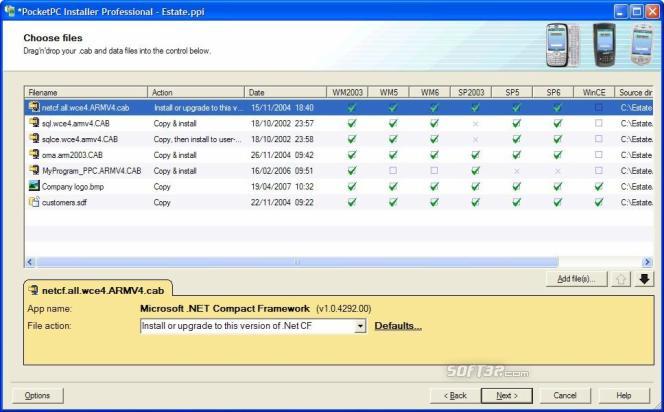Click the Company logo.bmp image icon

(33, 186)
